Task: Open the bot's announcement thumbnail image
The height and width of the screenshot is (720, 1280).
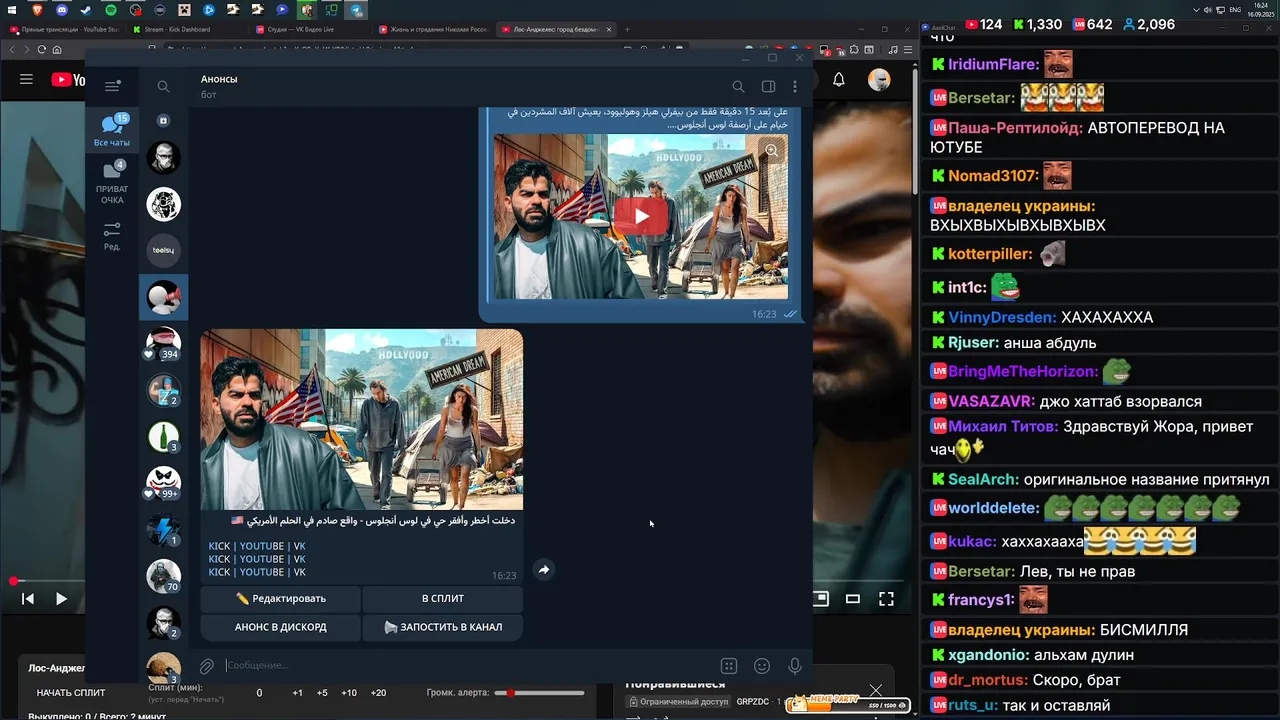Action: [x=361, y=419]
